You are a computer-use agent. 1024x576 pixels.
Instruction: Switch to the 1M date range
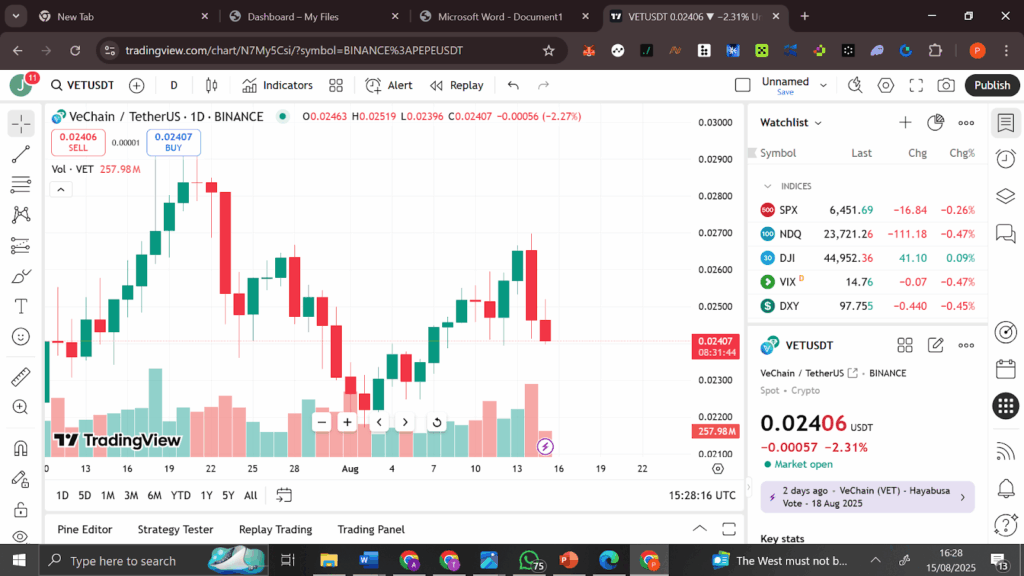point(108,496)
